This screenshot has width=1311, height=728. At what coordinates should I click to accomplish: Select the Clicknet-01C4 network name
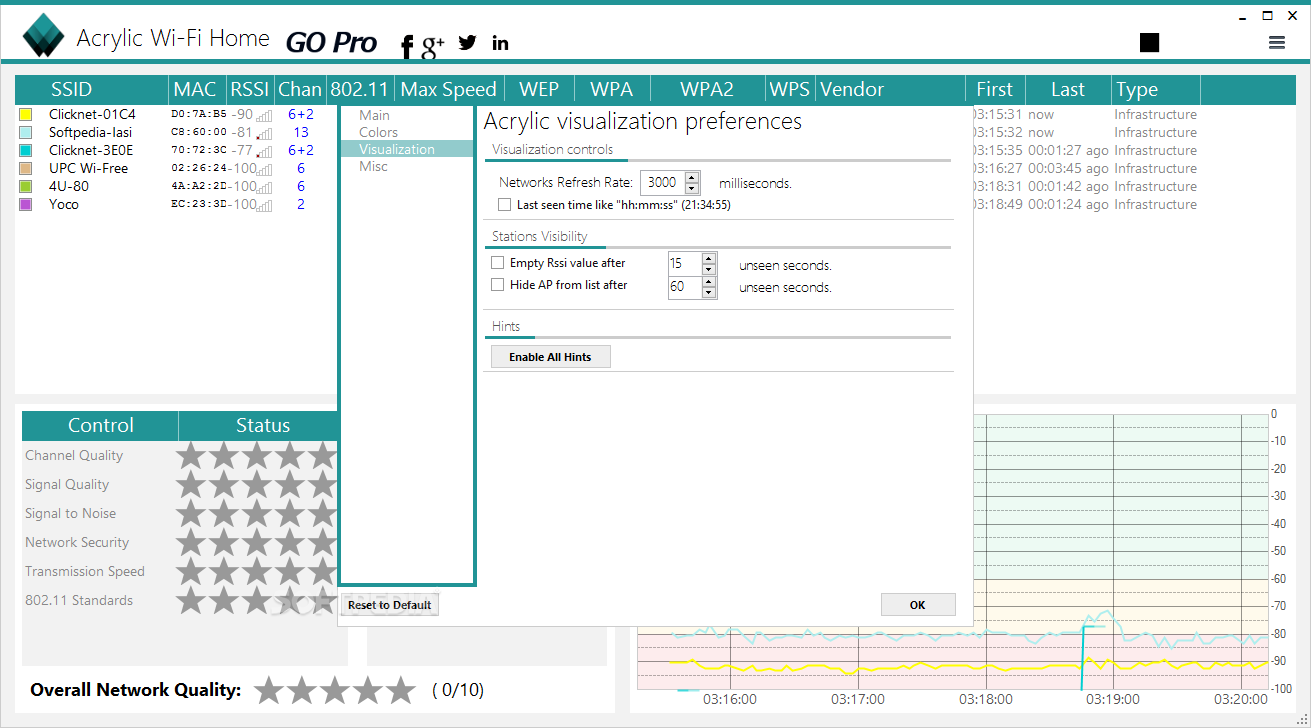[92, 114]
